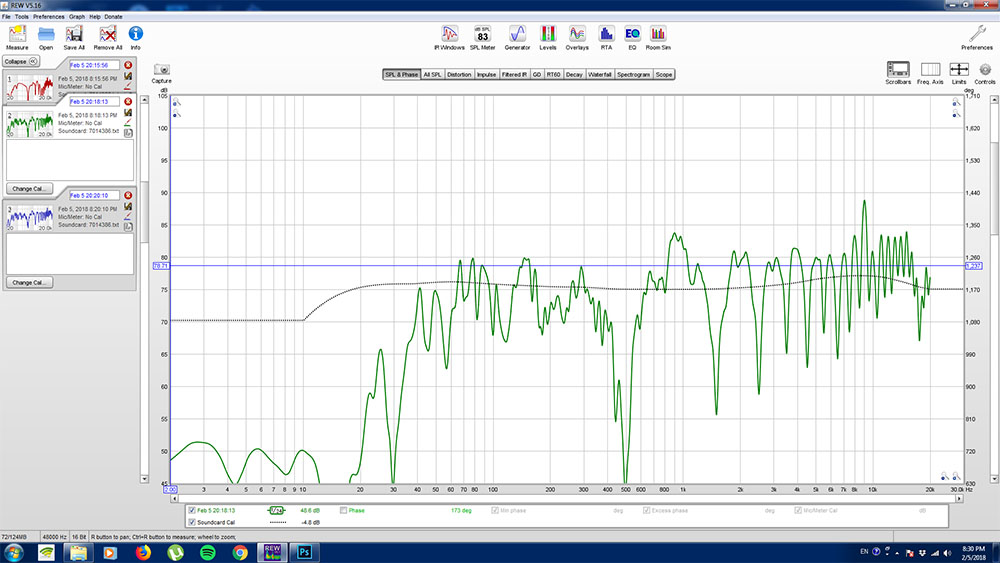Switch to the Impulse tab
Viewport: 1000px width, 563px height.
click(x=487, y=75)
